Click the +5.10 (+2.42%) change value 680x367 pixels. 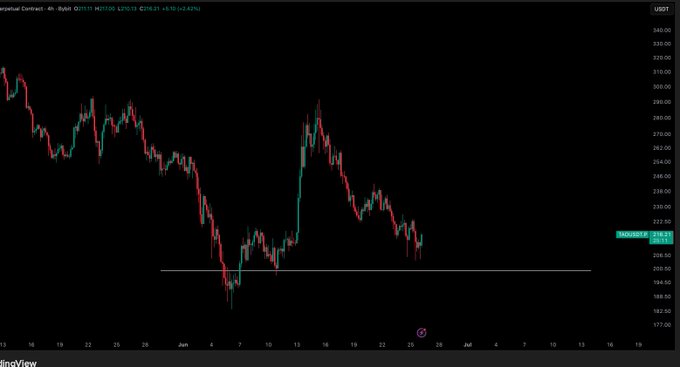coord(181,9)
